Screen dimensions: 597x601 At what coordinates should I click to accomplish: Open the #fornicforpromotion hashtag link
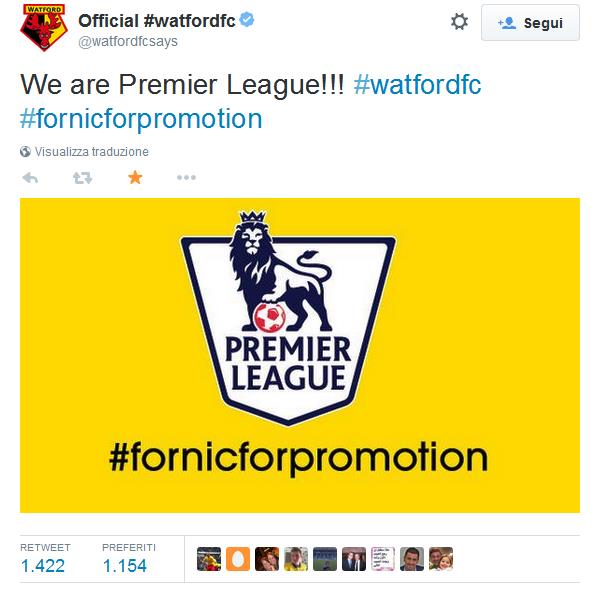pos(141,119)
